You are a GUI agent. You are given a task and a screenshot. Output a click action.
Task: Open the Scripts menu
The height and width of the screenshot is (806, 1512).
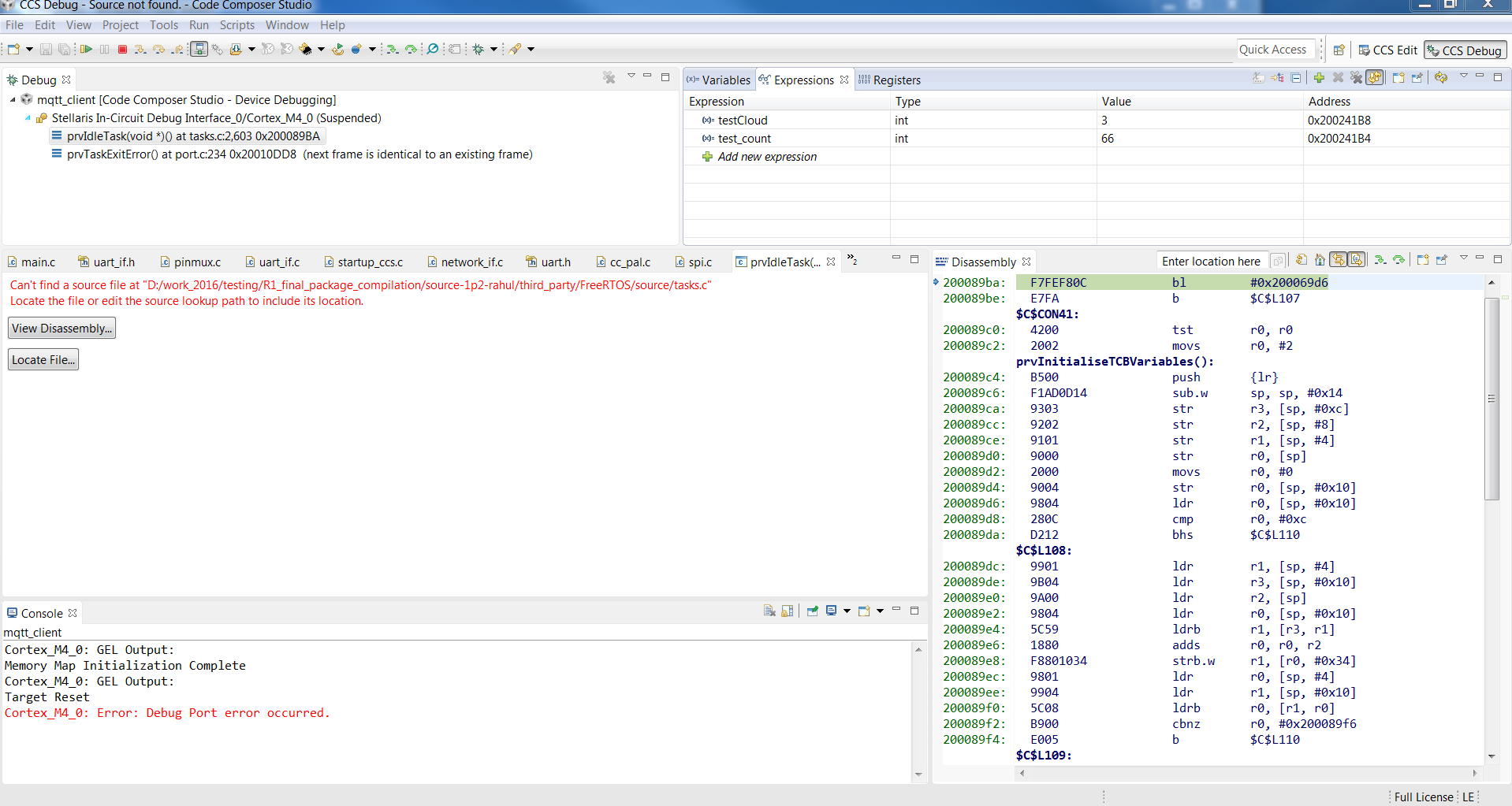pos(236,25)
